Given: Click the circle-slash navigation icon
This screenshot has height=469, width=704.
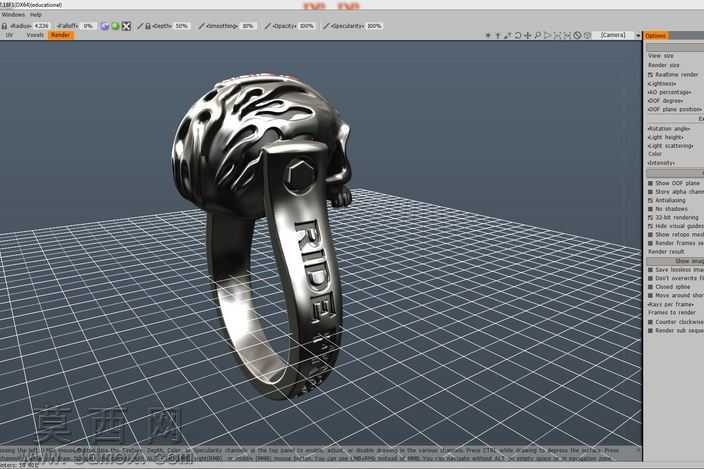Looking at the screenshot, I should point(577,35).
